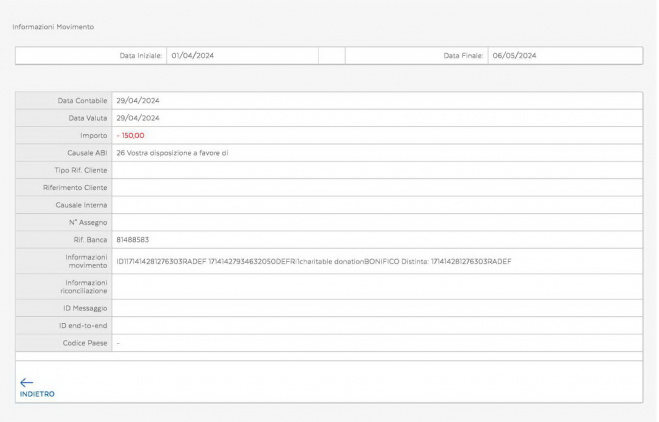
Task: Select the Data Contabile date value
Action: pyautogui.click(x=138, y=100)
